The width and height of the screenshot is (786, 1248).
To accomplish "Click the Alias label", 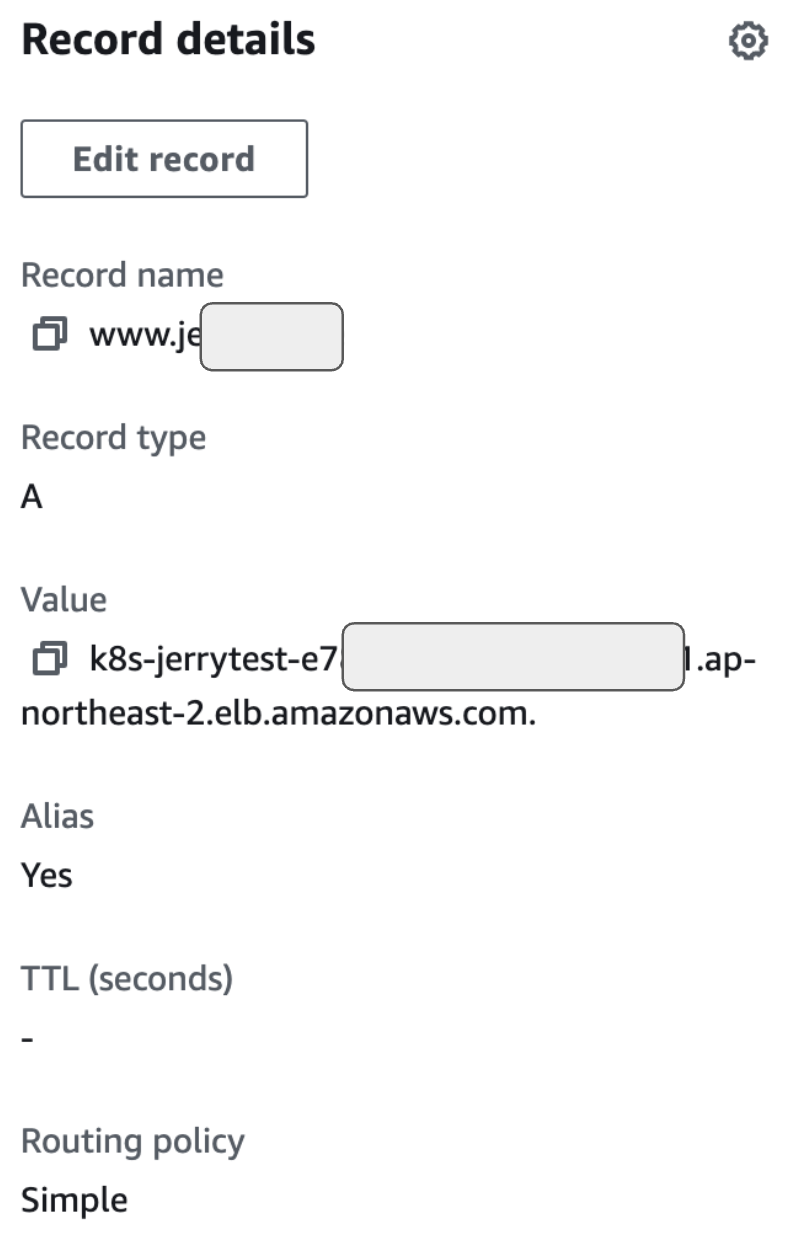I will click(57, 816).
